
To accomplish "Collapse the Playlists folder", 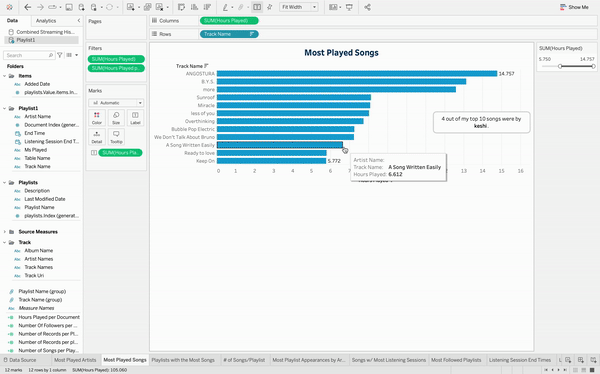I will pos(5,183).
